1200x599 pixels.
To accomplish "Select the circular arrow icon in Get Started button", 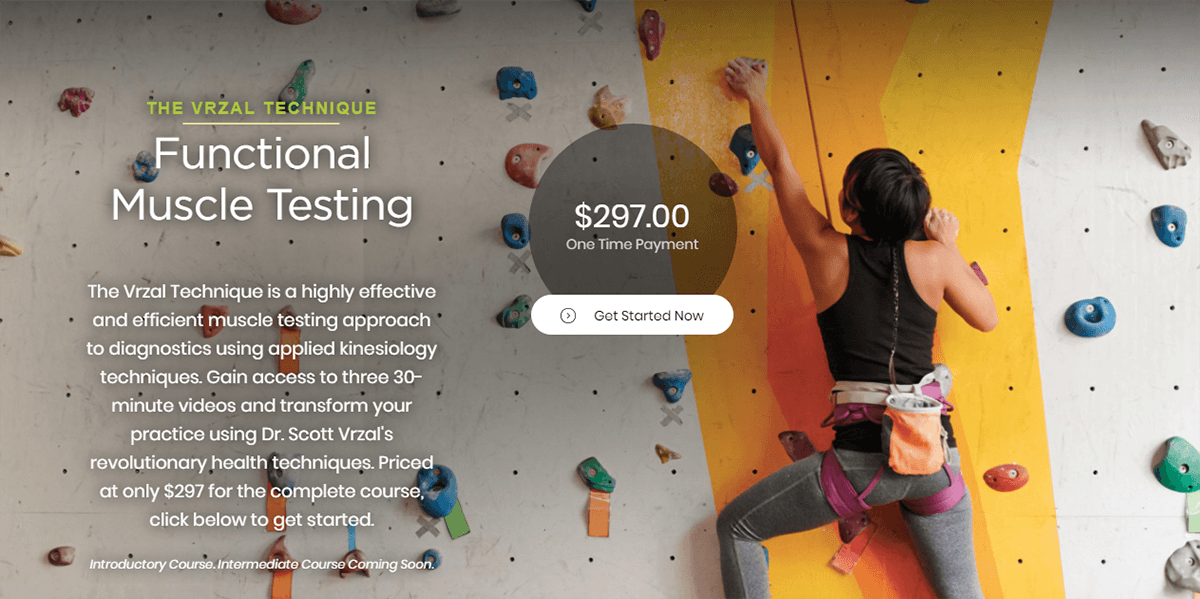I will pos(568,314).
